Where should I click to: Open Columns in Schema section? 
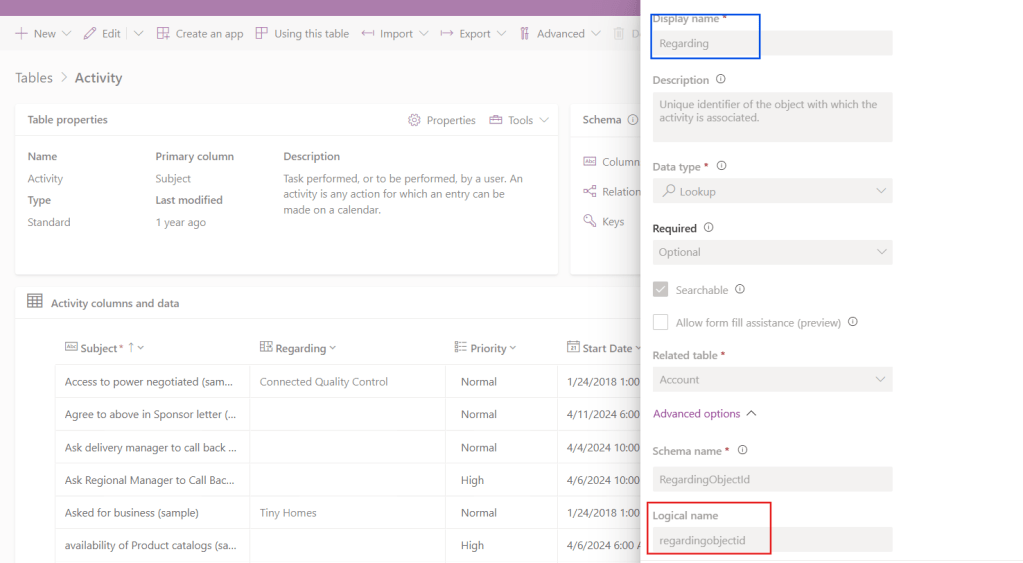[611, 162]
